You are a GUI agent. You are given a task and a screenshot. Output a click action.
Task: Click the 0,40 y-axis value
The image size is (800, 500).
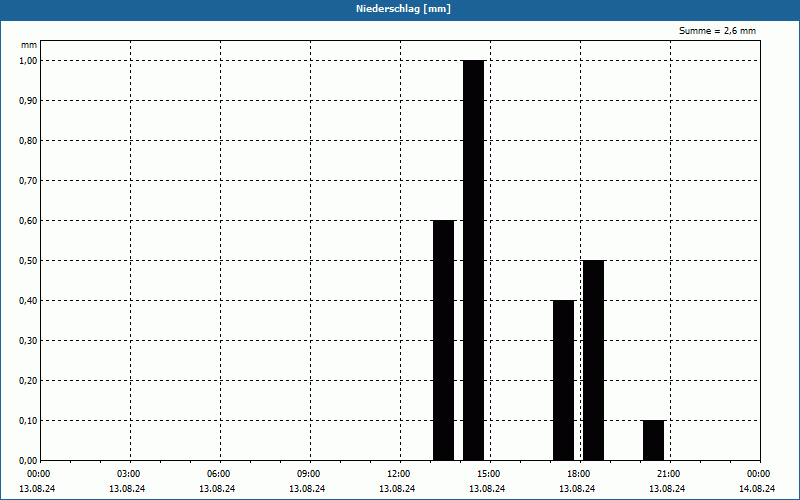(28, 301)
